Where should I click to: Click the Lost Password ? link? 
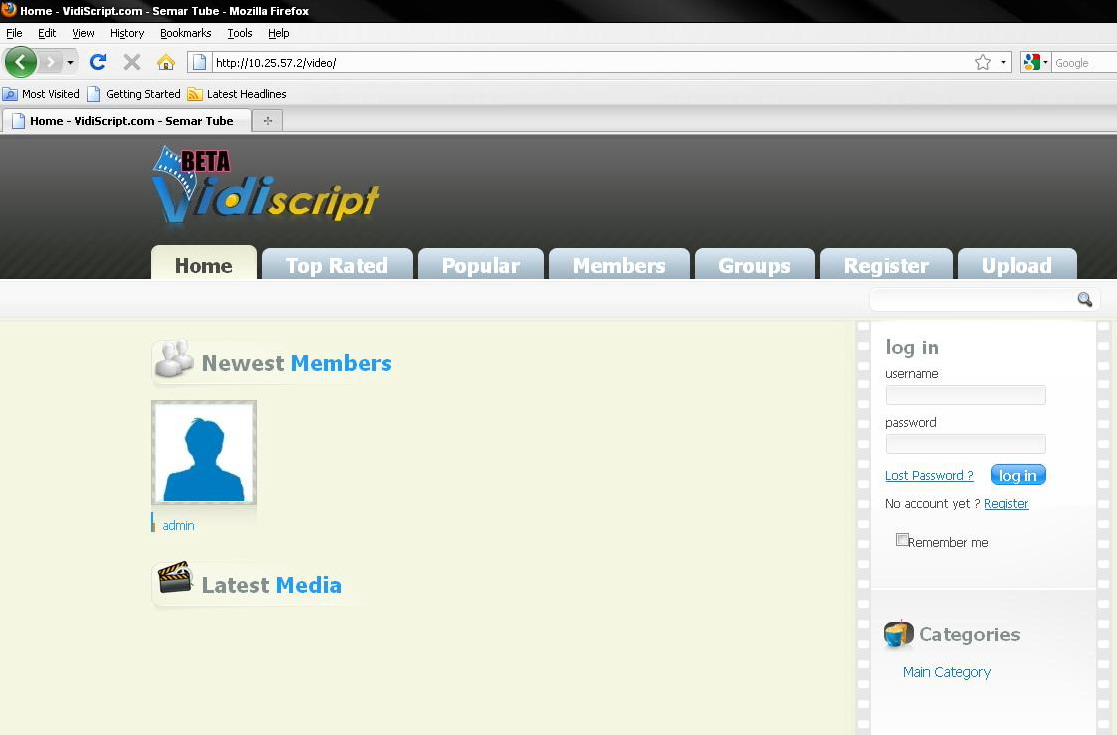pos(929,476)
